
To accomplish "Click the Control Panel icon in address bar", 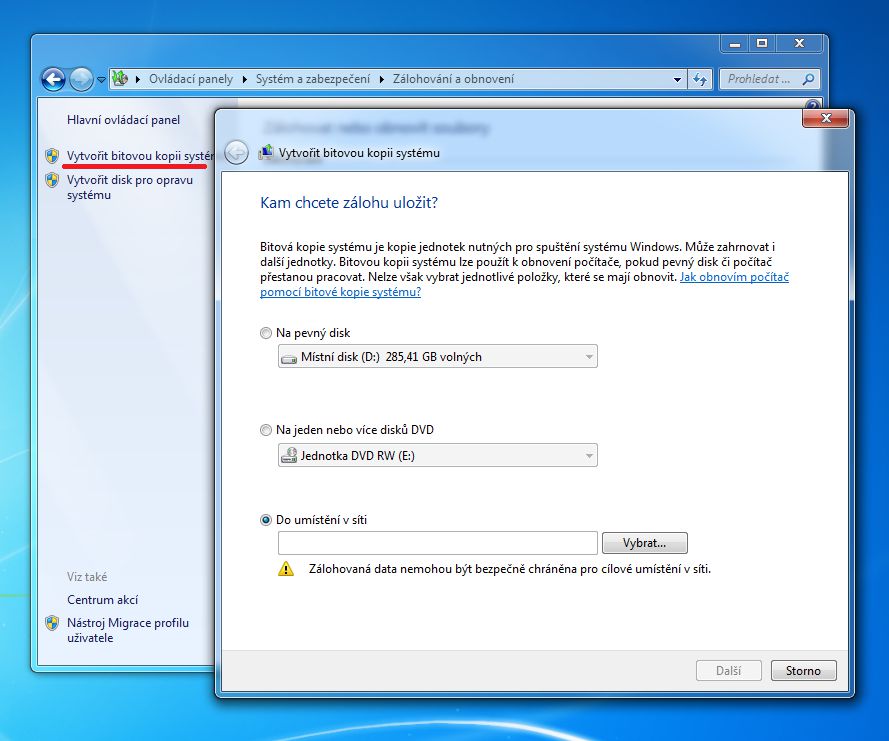I will 120,79.
